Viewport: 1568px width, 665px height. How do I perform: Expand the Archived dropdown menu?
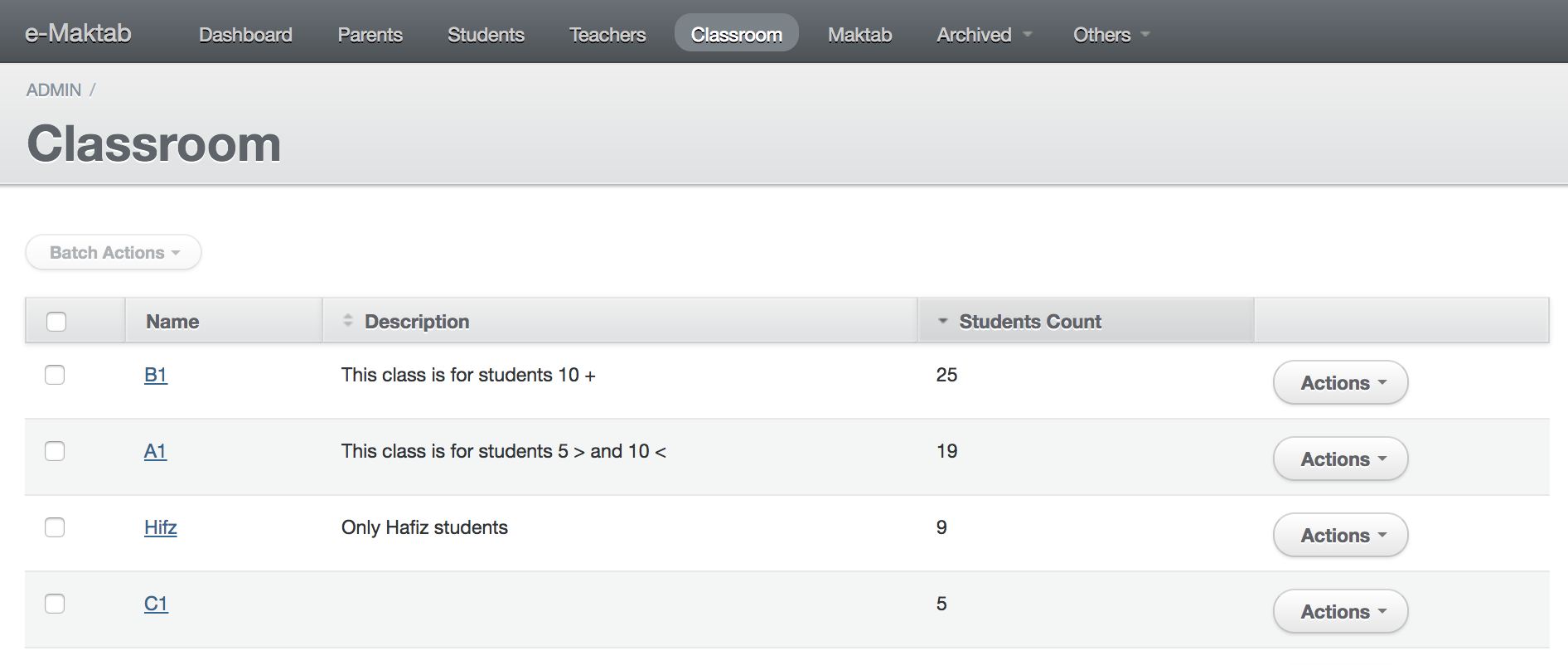[x=983, y=35]
